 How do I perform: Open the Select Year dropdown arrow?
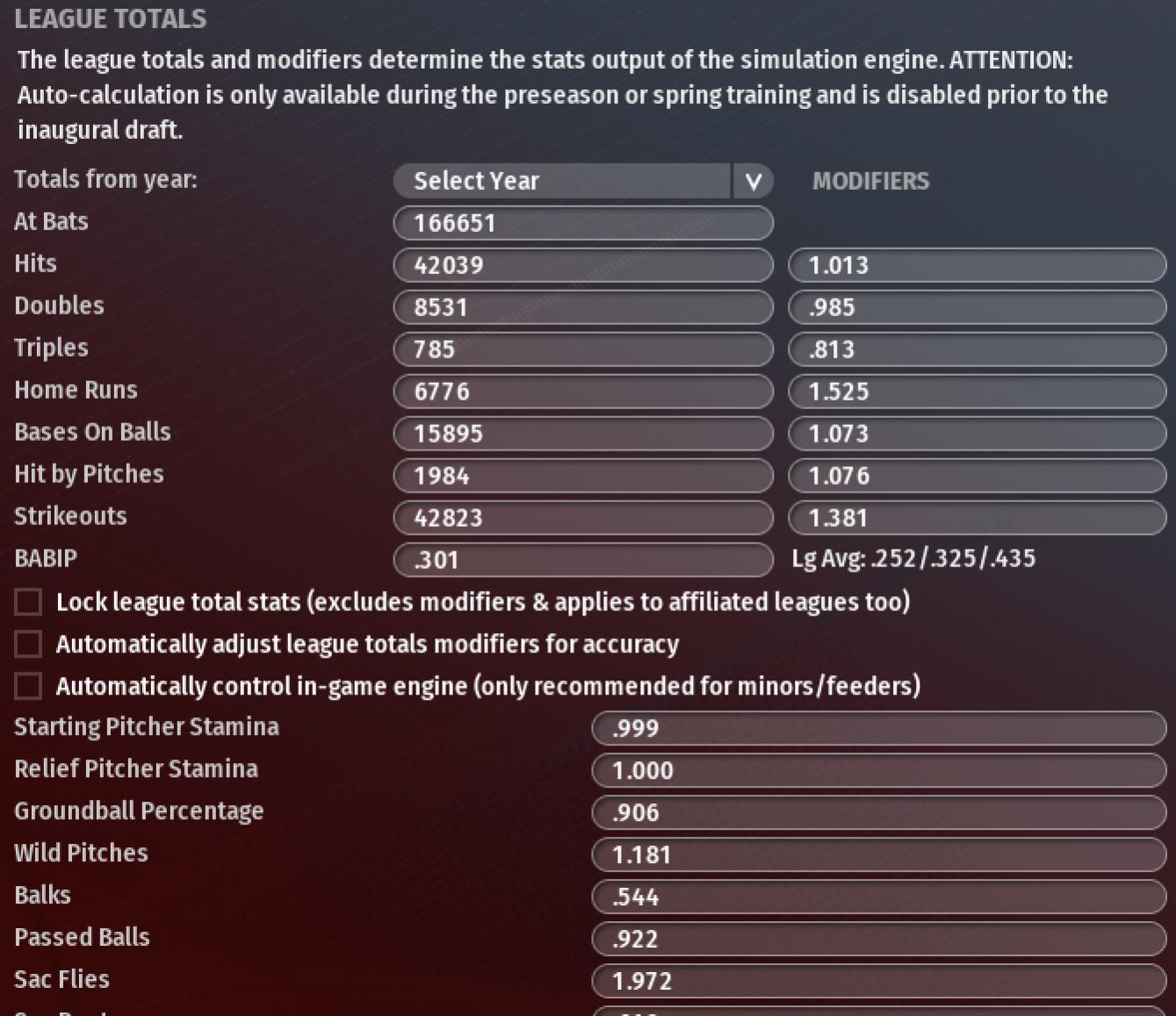point(753,181)
